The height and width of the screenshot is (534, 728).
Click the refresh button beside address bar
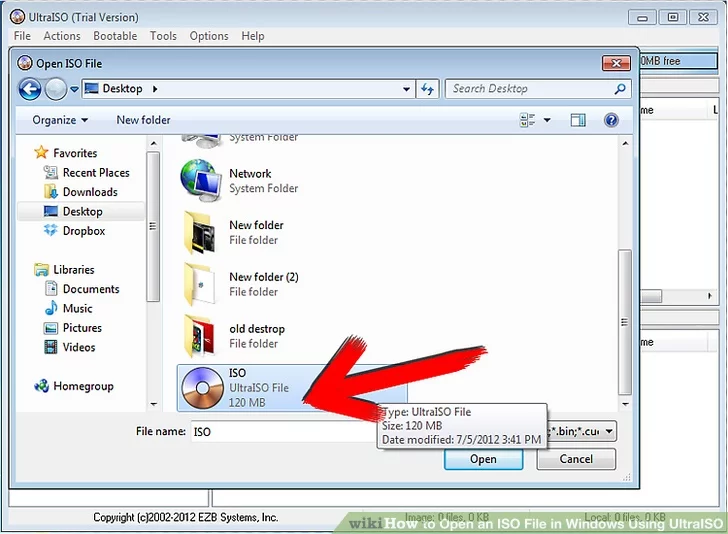(x=427, y=89)
